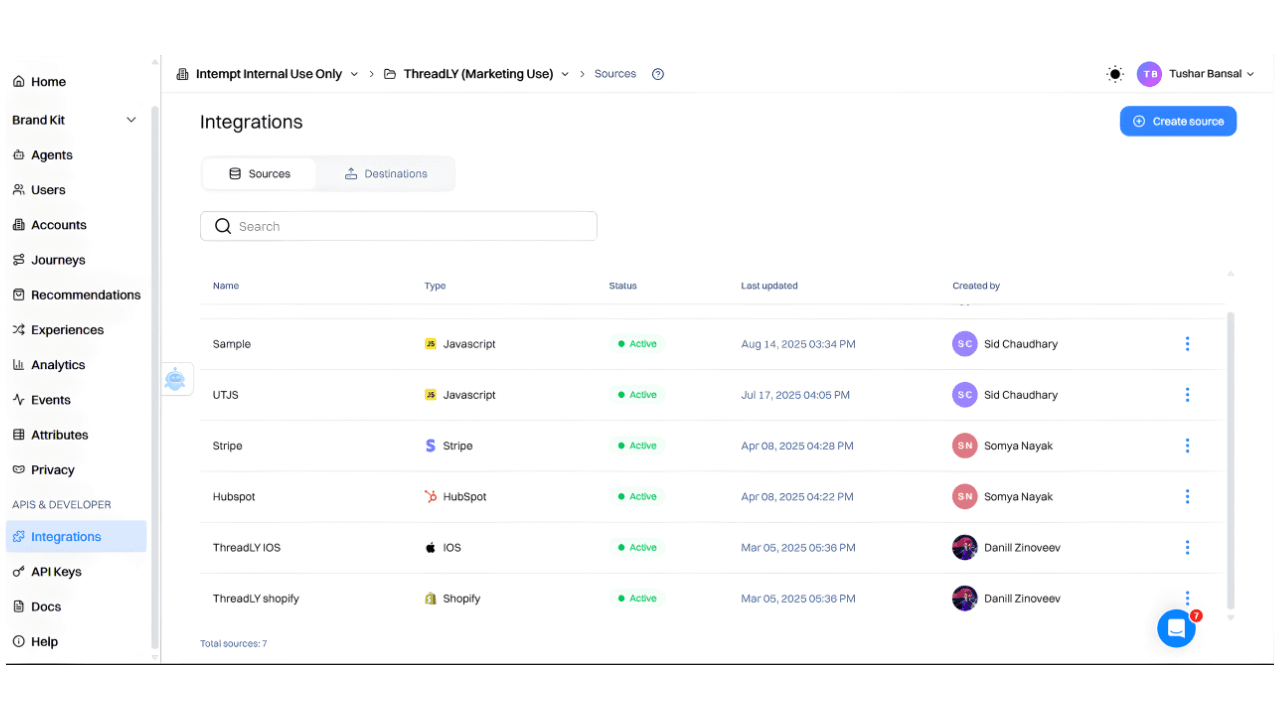This screenshot has width=1280, height=720.
Task: Open the Intercom chat bubble
Action: (x=1176, y=628)
